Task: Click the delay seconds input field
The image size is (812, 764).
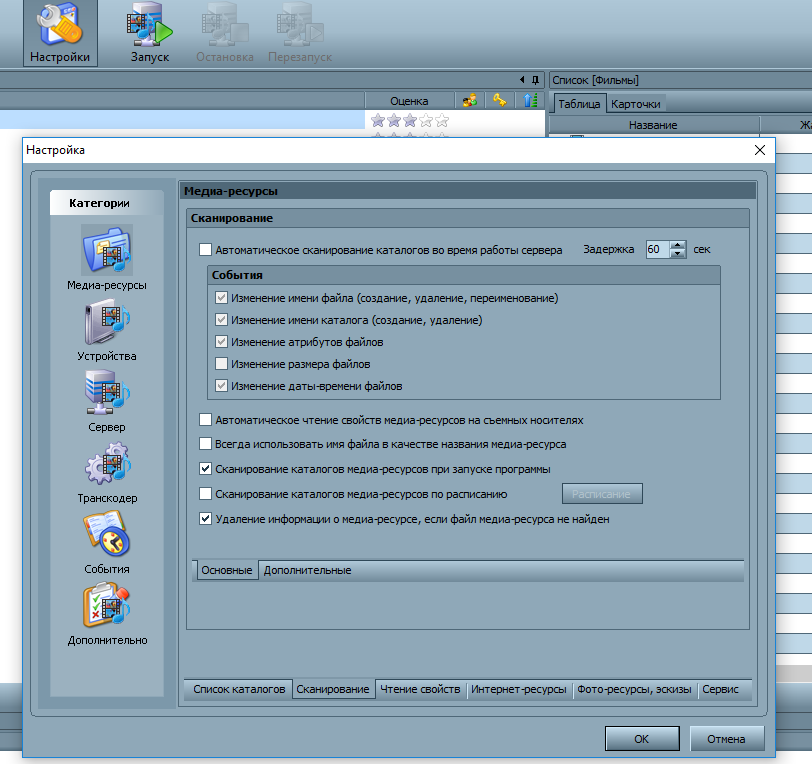Action: [x=657, y=250]
